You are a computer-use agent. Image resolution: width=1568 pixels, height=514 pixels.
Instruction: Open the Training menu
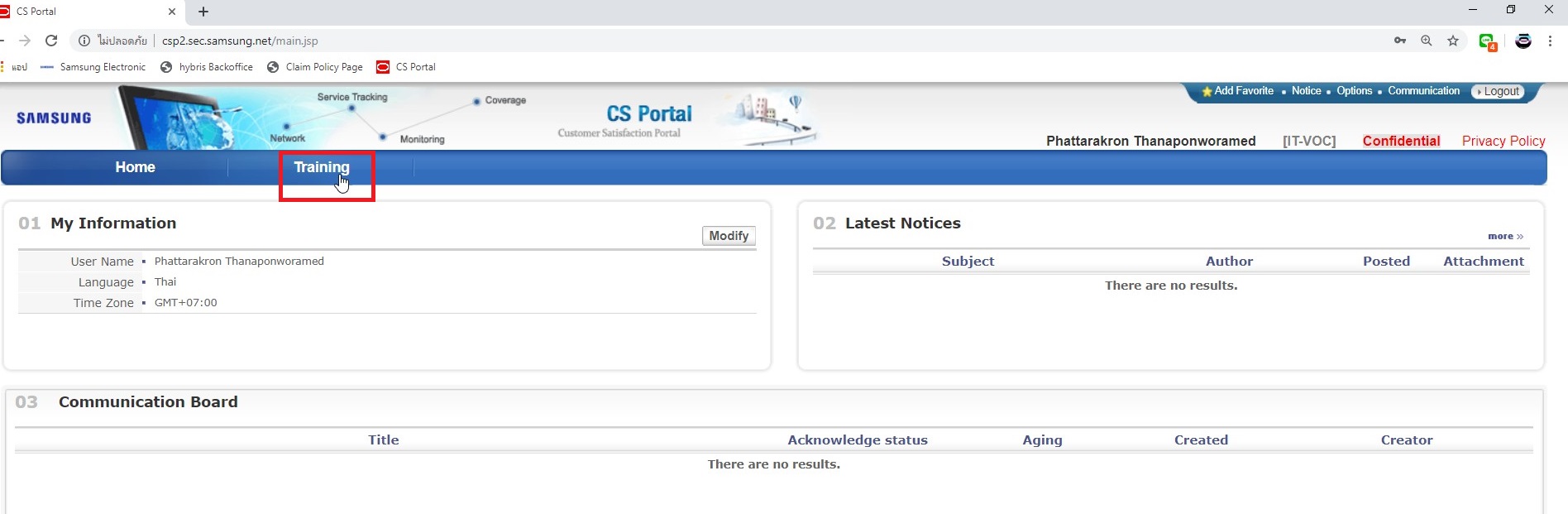point(322,167)
